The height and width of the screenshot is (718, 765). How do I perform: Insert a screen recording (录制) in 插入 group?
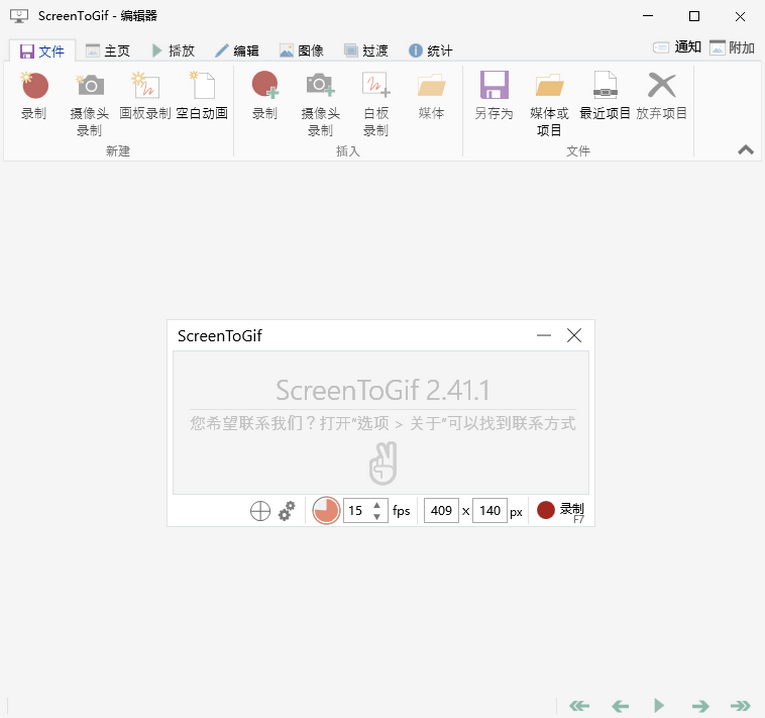pyautogui.click(x=265, y=97)
